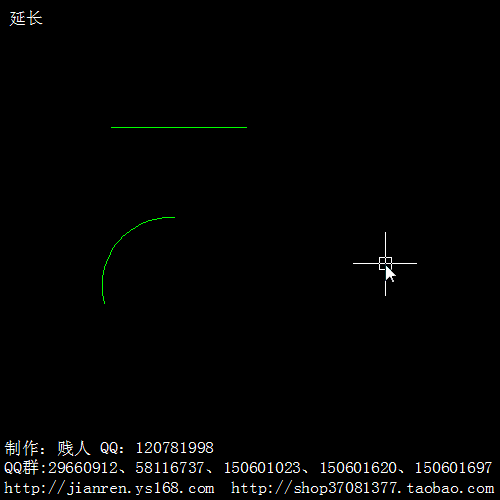Click the QQ群 number 29660912
The image size is (500, 500).
(83, 468)
